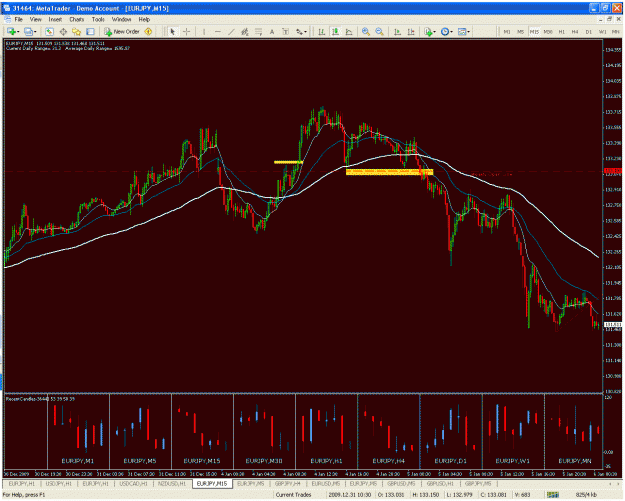The height and width of the screenshot is (501, 625).
Task: Switch chart to bar chart
Action: coord(321,31)
